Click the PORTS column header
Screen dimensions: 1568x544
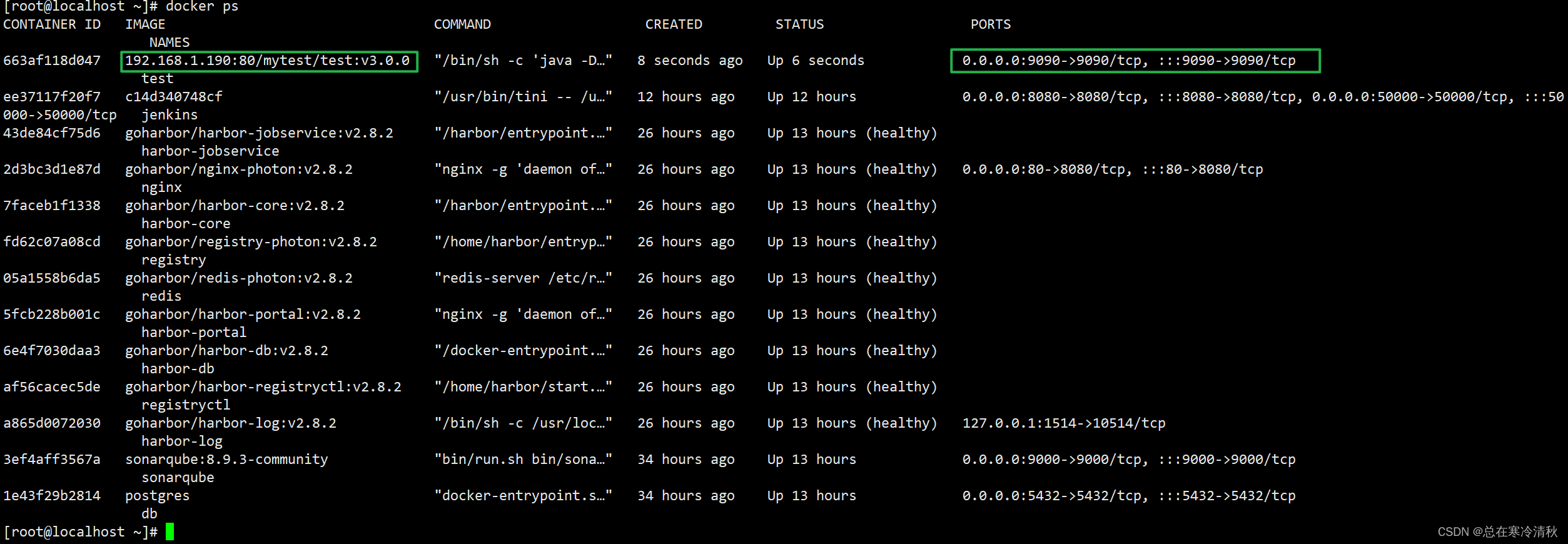pyautogui.click(x=991, y=24)
